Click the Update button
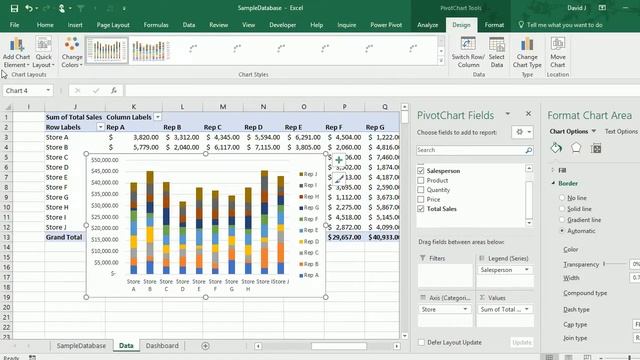640x360 pixels. (x=522, y=342)
